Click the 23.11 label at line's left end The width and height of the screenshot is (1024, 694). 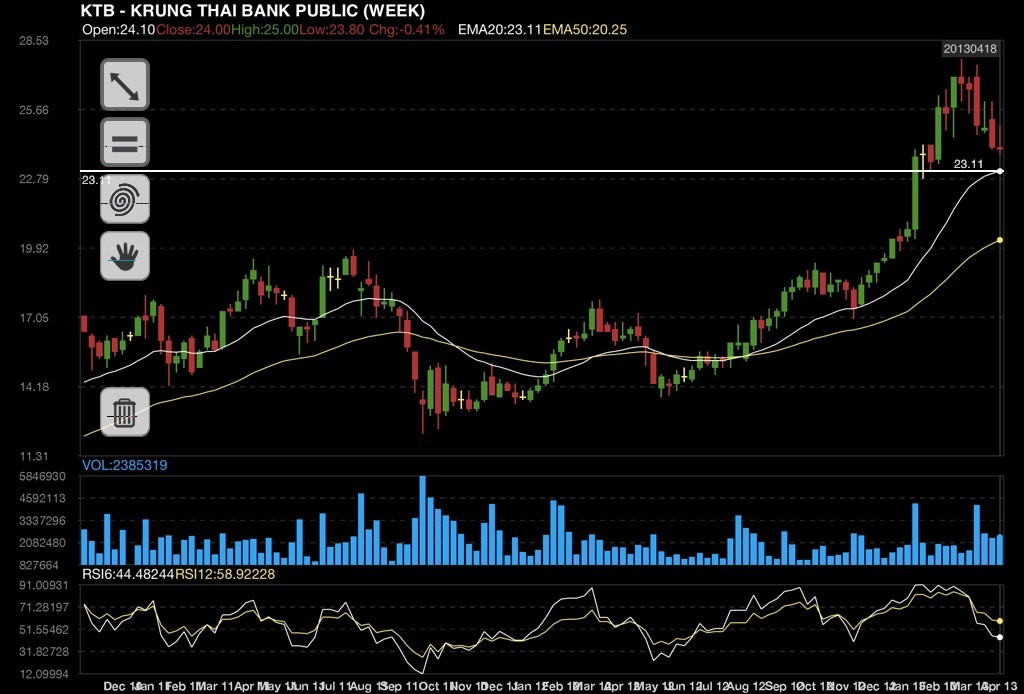point(96,180)
